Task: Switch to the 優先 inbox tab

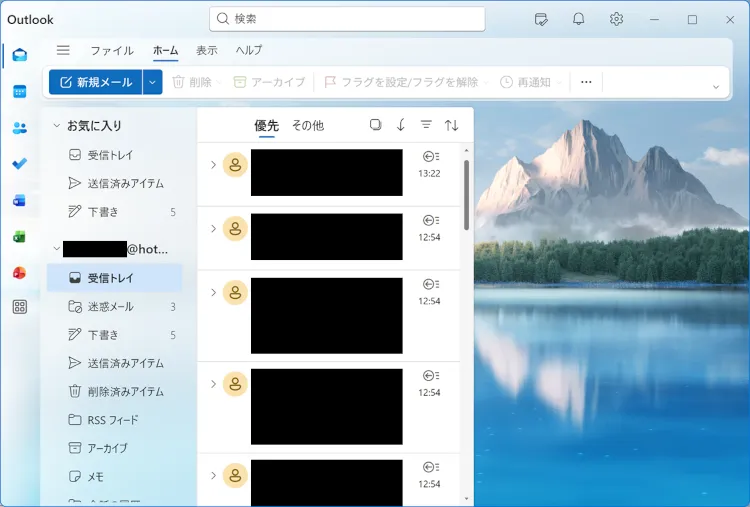Action: tap(266, 125)
